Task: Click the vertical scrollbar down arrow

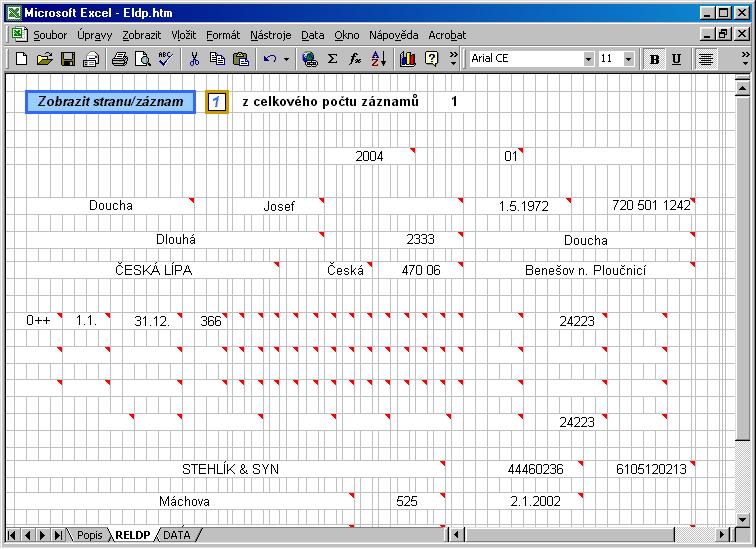Action: pyautogui.click(x=742, y=519)
